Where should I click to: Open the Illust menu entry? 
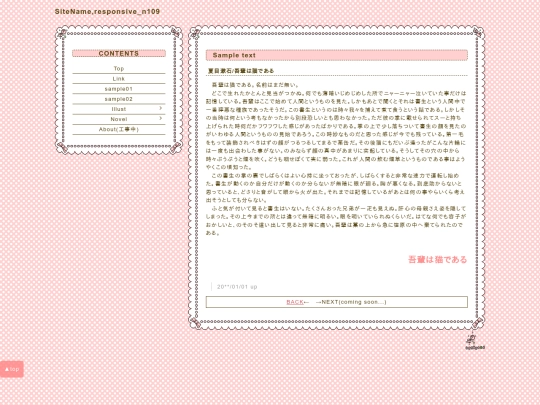coord(119,109)
